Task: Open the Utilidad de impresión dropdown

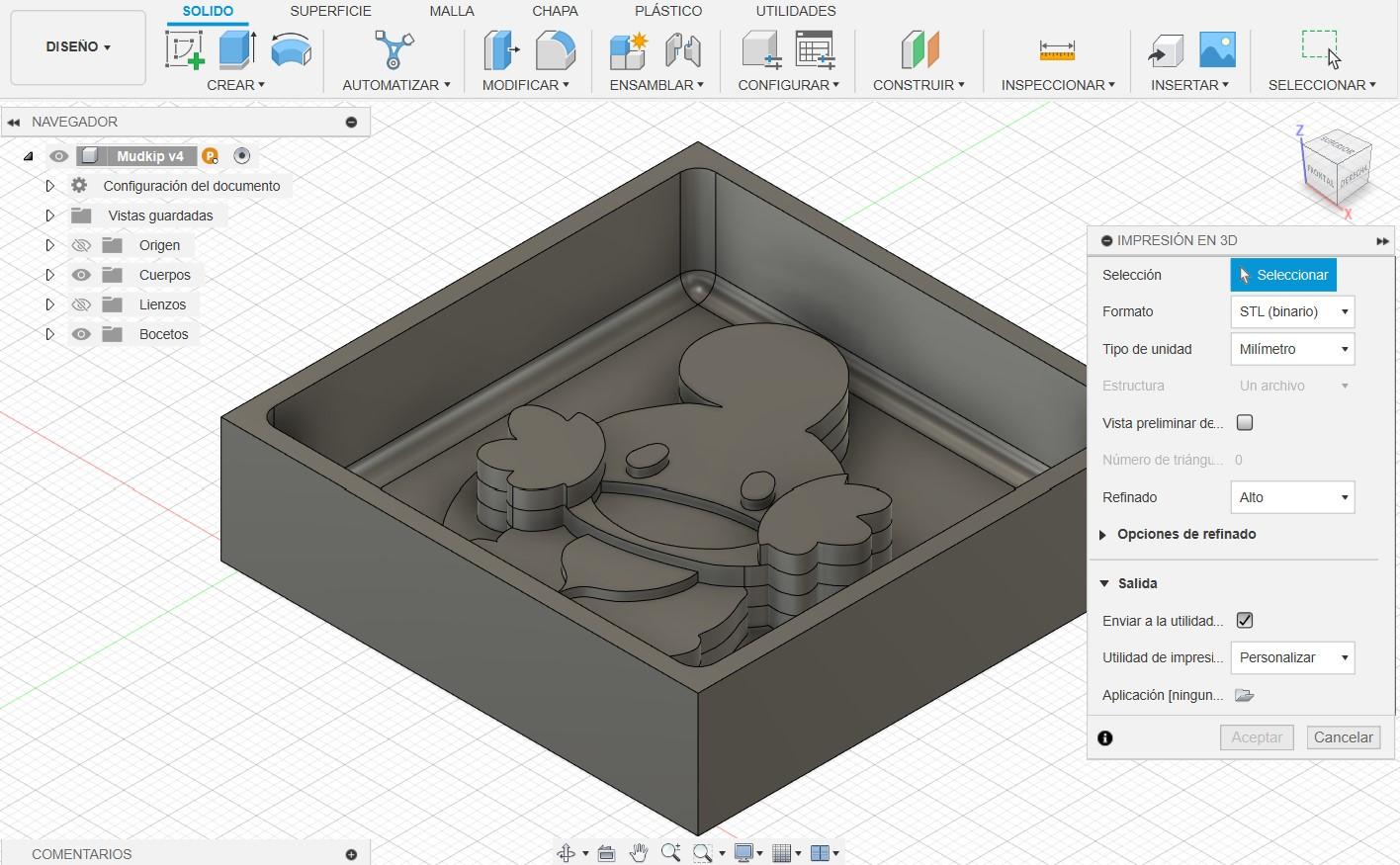Action: 1292,657
